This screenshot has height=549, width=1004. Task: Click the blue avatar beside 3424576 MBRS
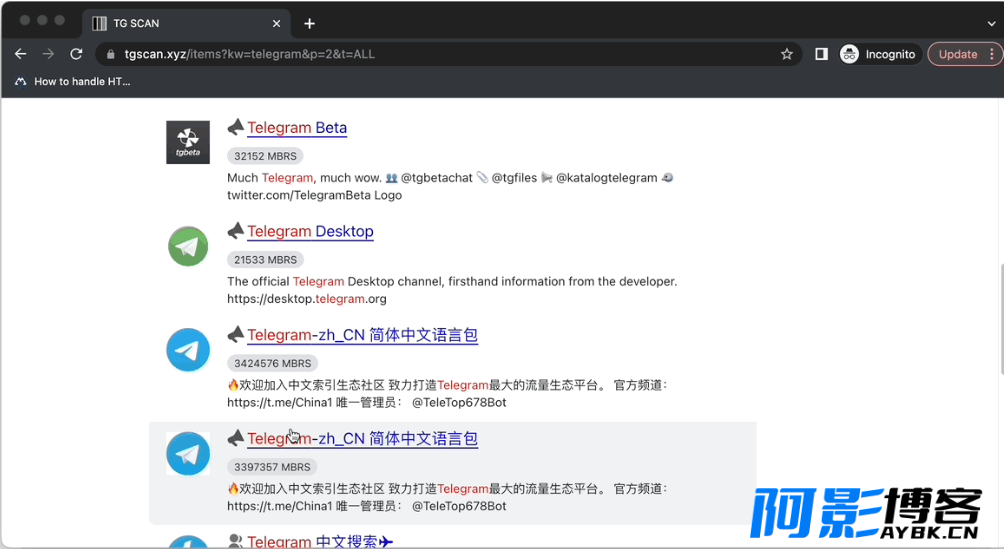coord(188,350)
